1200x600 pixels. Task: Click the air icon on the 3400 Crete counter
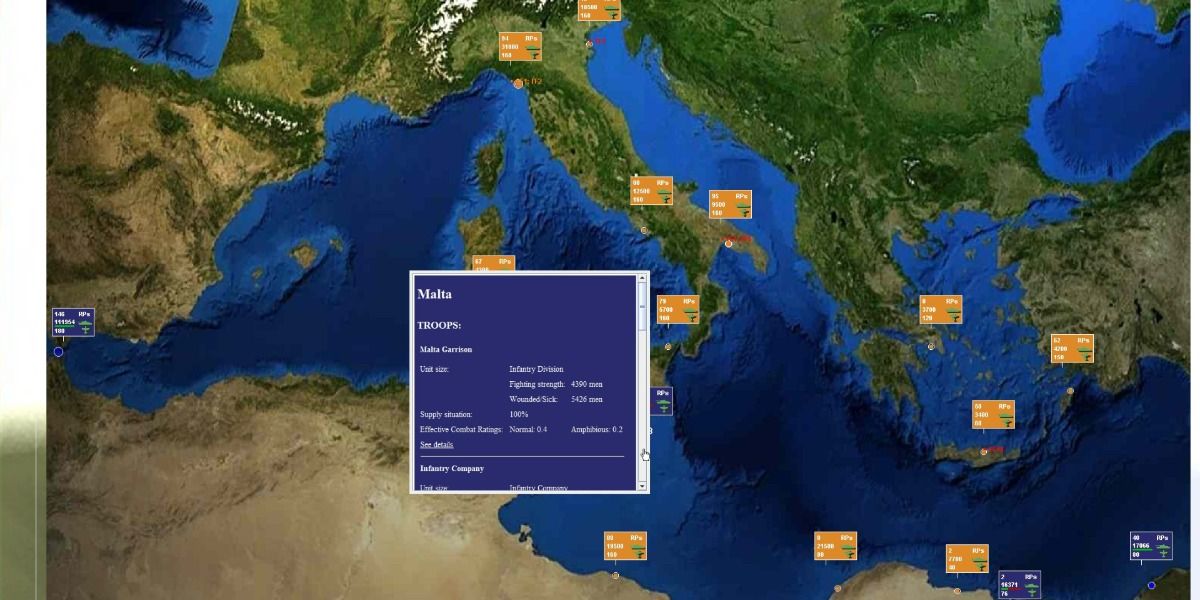(x=1008, y=422)
